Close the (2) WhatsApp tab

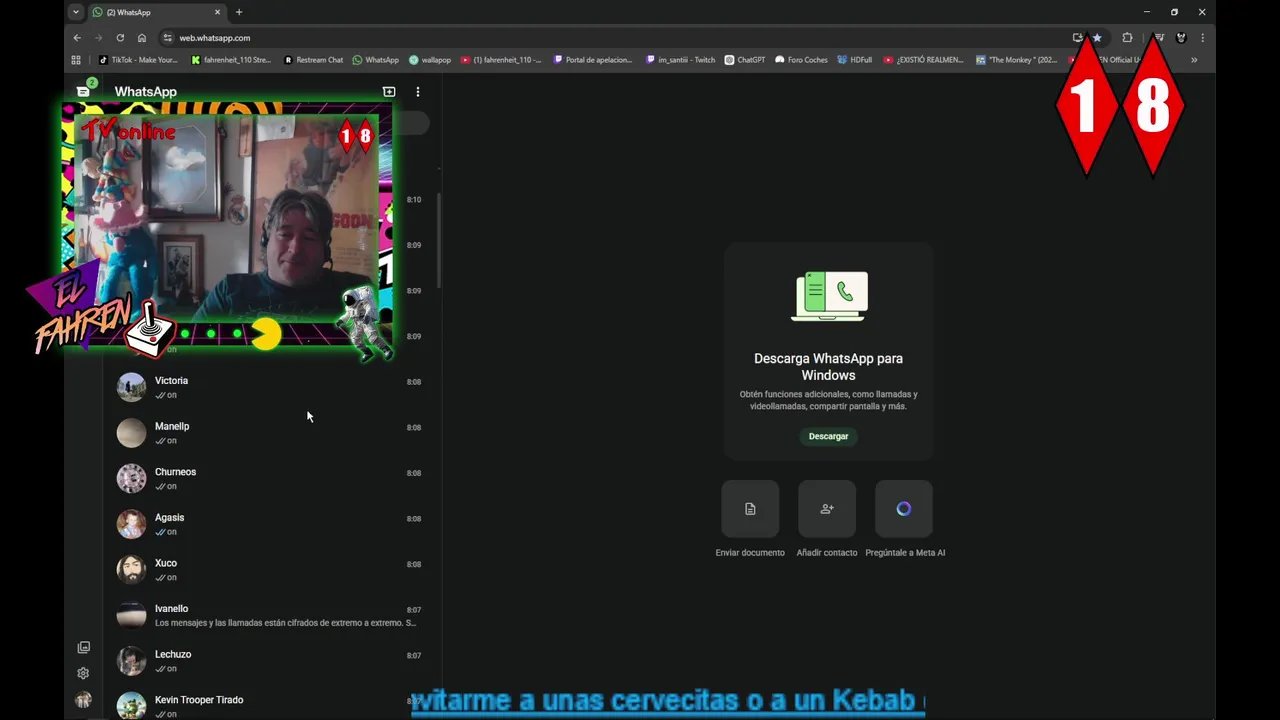click(x=218, y=12)
